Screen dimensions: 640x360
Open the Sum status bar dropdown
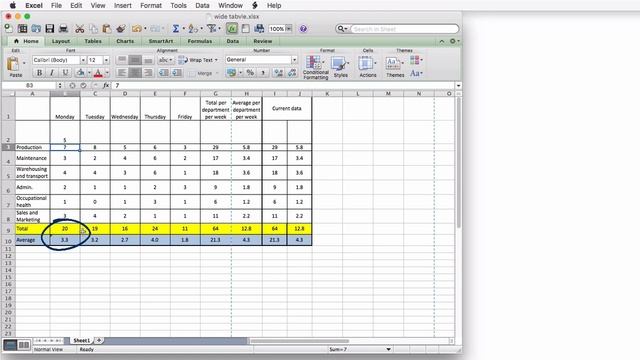[x=388, y=349]
